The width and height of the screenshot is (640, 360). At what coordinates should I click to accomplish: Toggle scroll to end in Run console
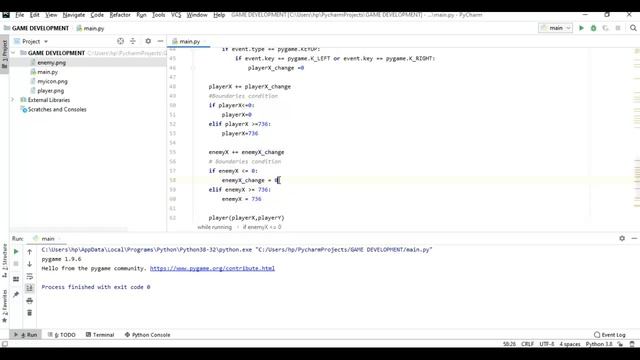tap(29, 288)
